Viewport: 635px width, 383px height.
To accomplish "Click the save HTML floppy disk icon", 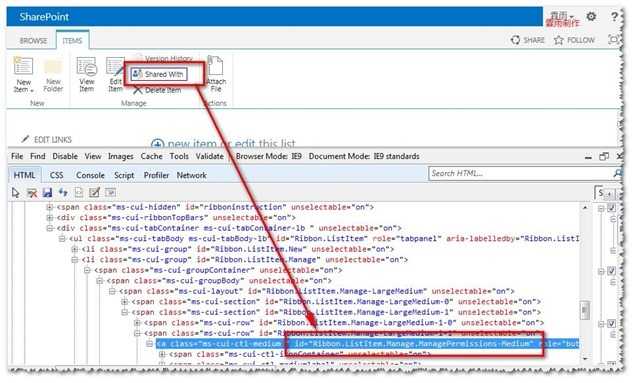I will (x=47, y=193).
